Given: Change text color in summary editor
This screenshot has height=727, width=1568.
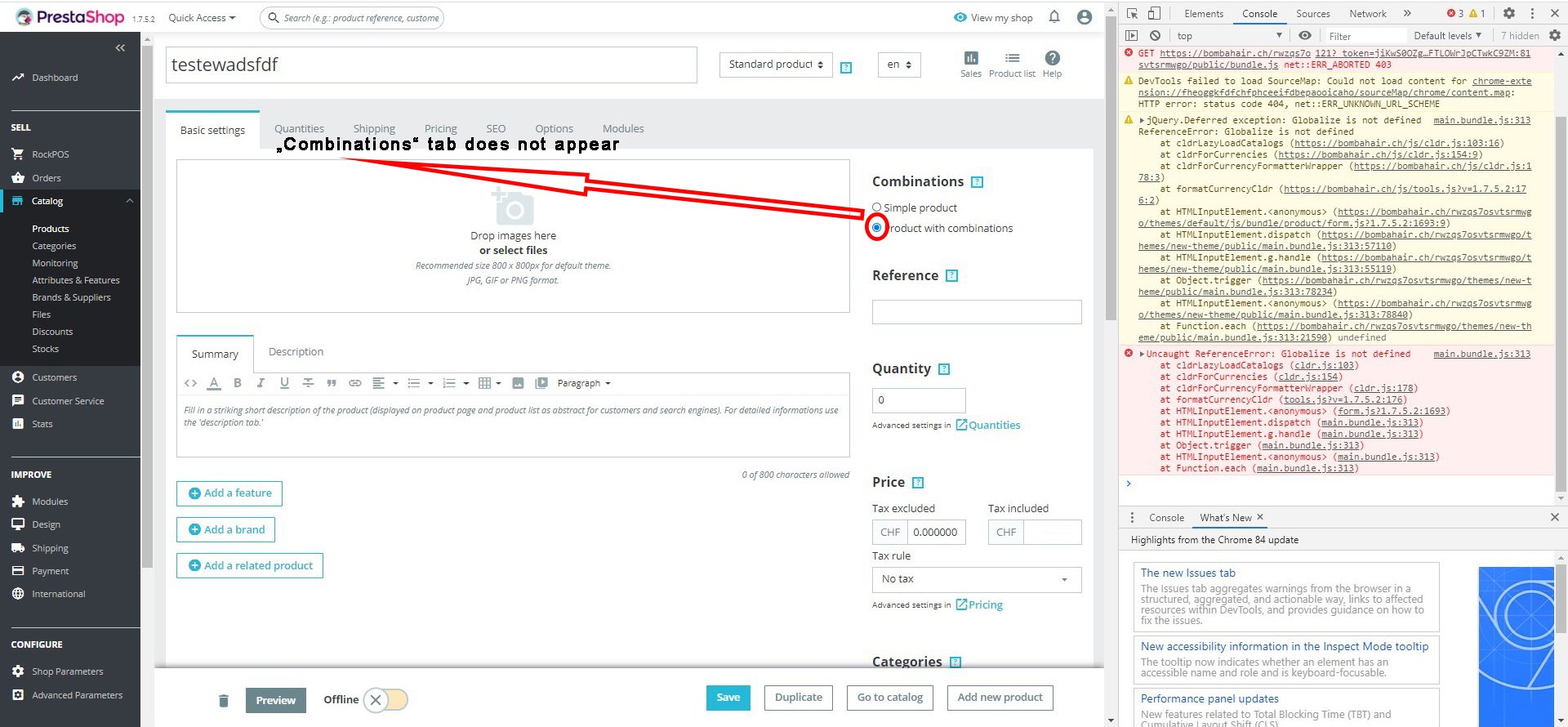Looking at the screenshot, I should (x=214, y=383).
